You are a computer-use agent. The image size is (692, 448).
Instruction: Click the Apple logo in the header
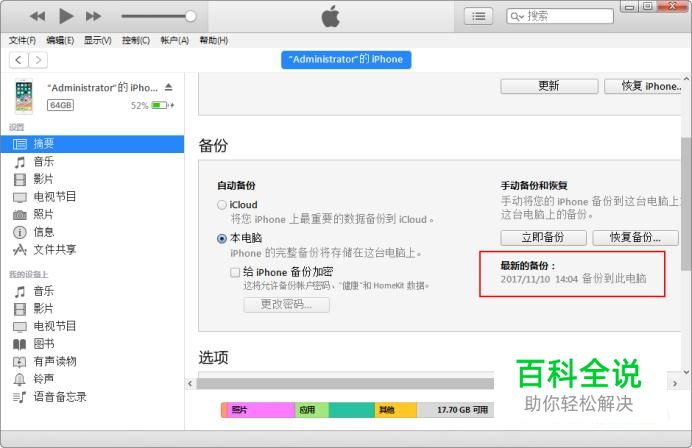coord(331,16)
